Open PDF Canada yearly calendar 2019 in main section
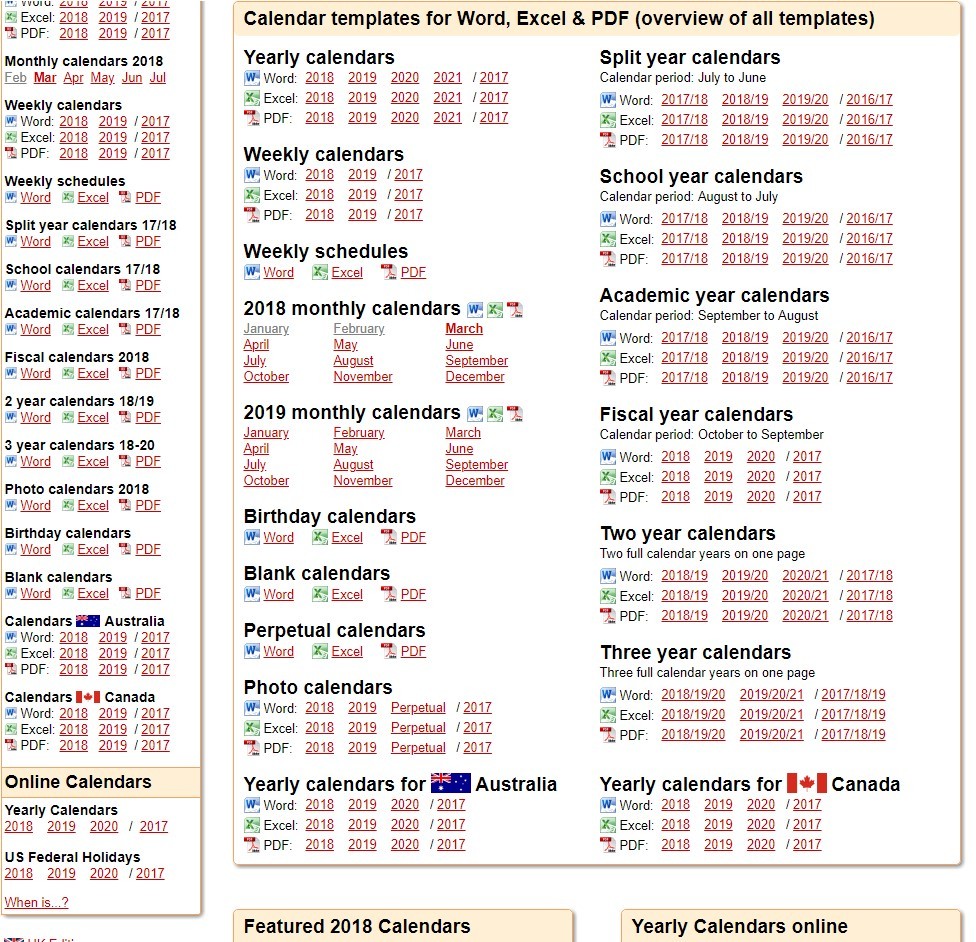This screenshot has width=976, height=942. coord(718,845)
